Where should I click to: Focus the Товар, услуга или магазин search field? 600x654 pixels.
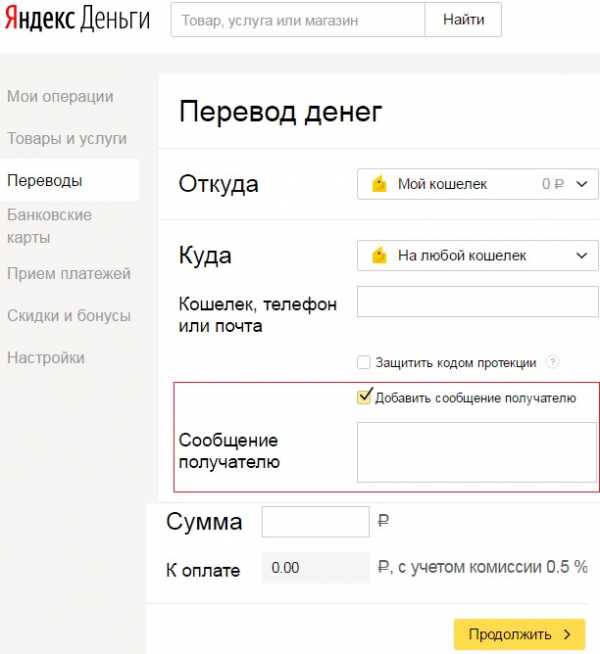click(298, 20)
